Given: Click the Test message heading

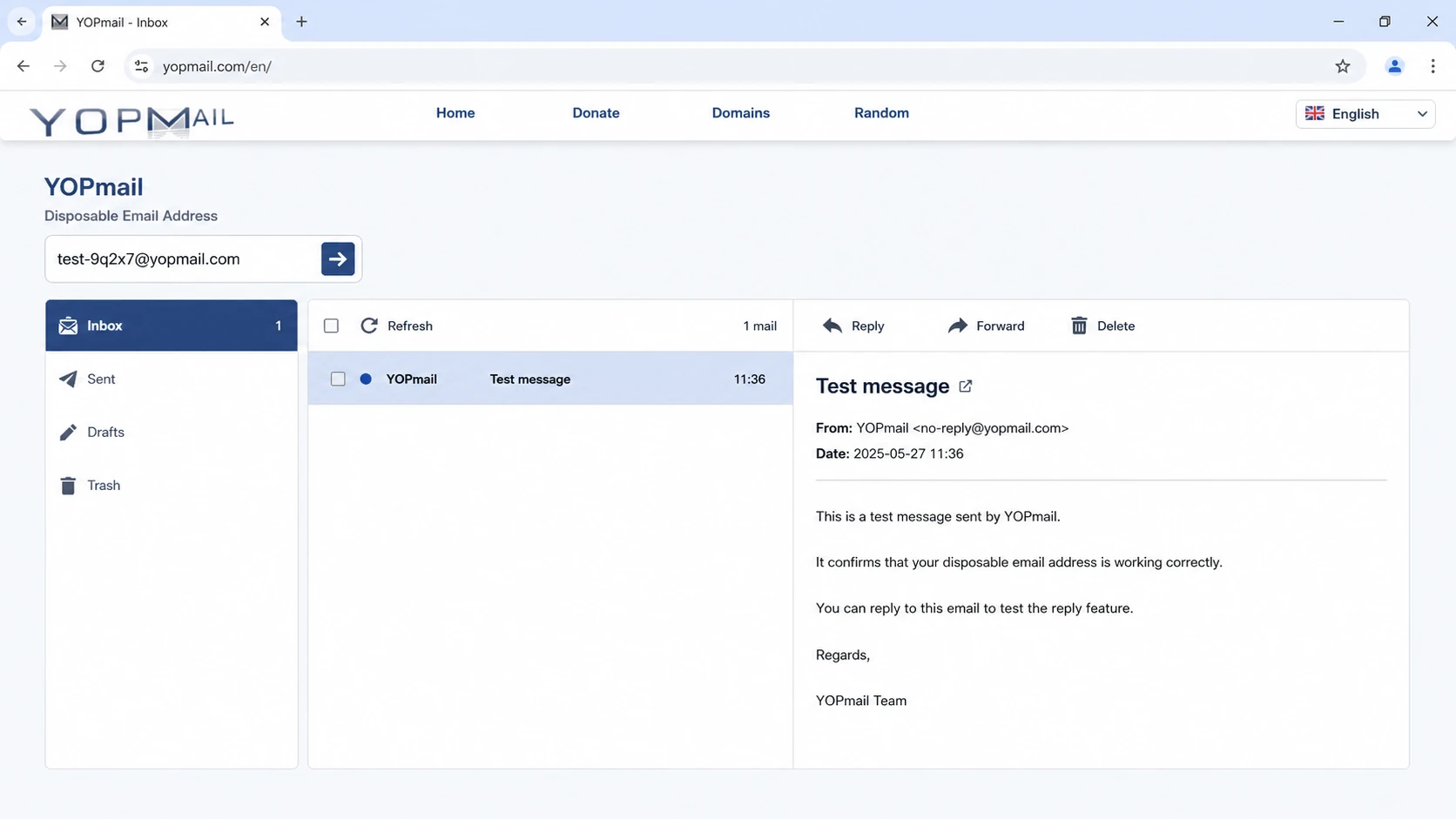Looking at the screenshot, I should [x=882, y=386].
